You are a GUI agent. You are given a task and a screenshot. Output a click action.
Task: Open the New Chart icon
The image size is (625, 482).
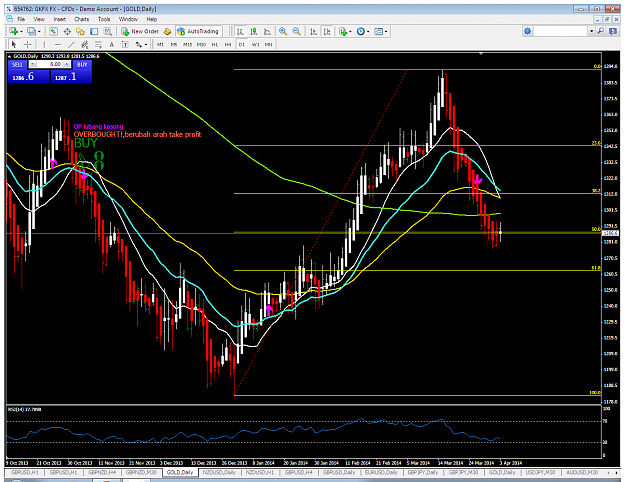[x=14, y=31]
